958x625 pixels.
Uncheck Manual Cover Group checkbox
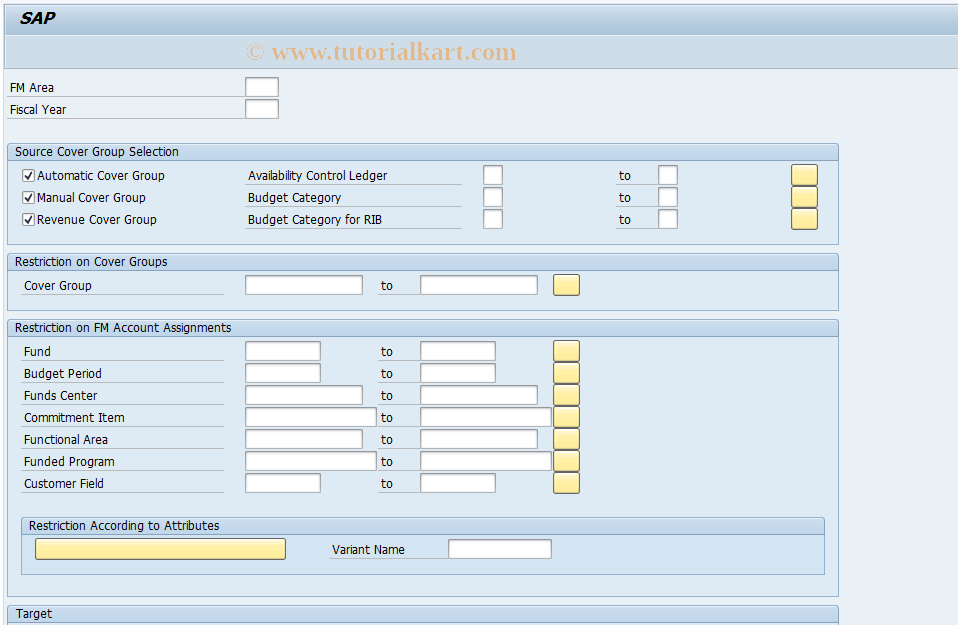(28, 198)
